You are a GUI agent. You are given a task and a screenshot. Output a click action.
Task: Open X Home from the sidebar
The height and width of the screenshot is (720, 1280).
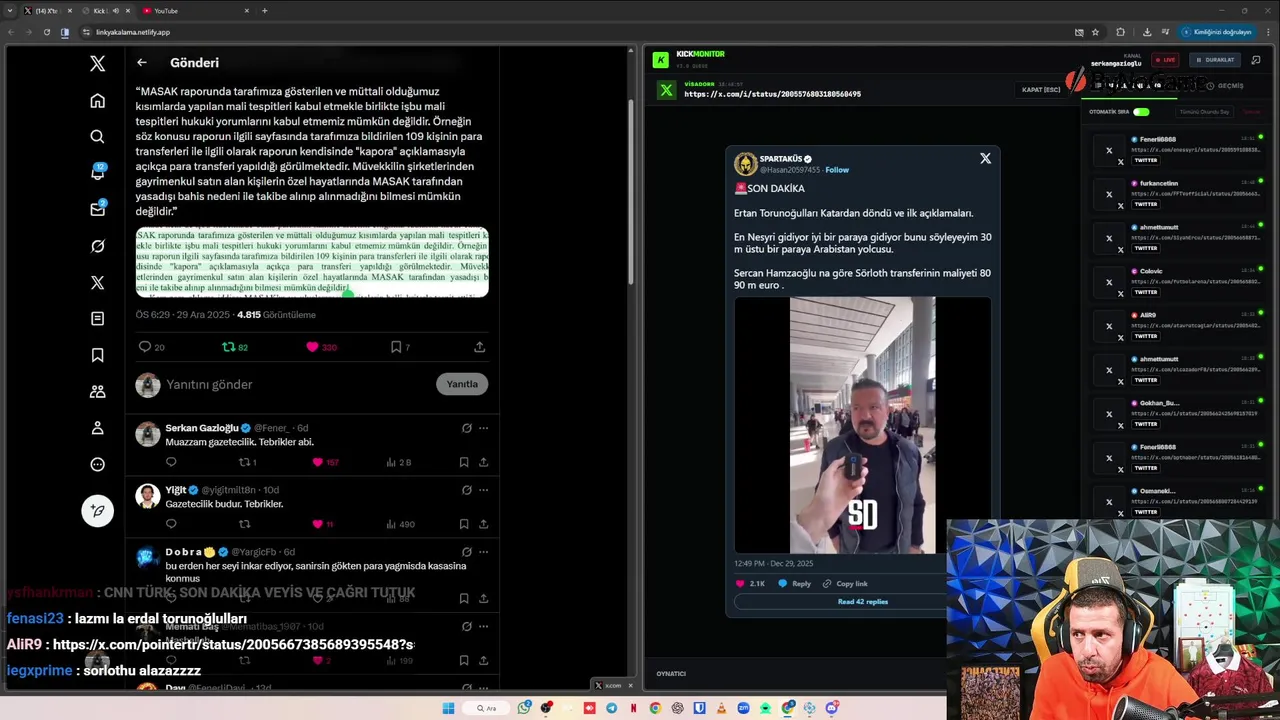pos(97,100)
